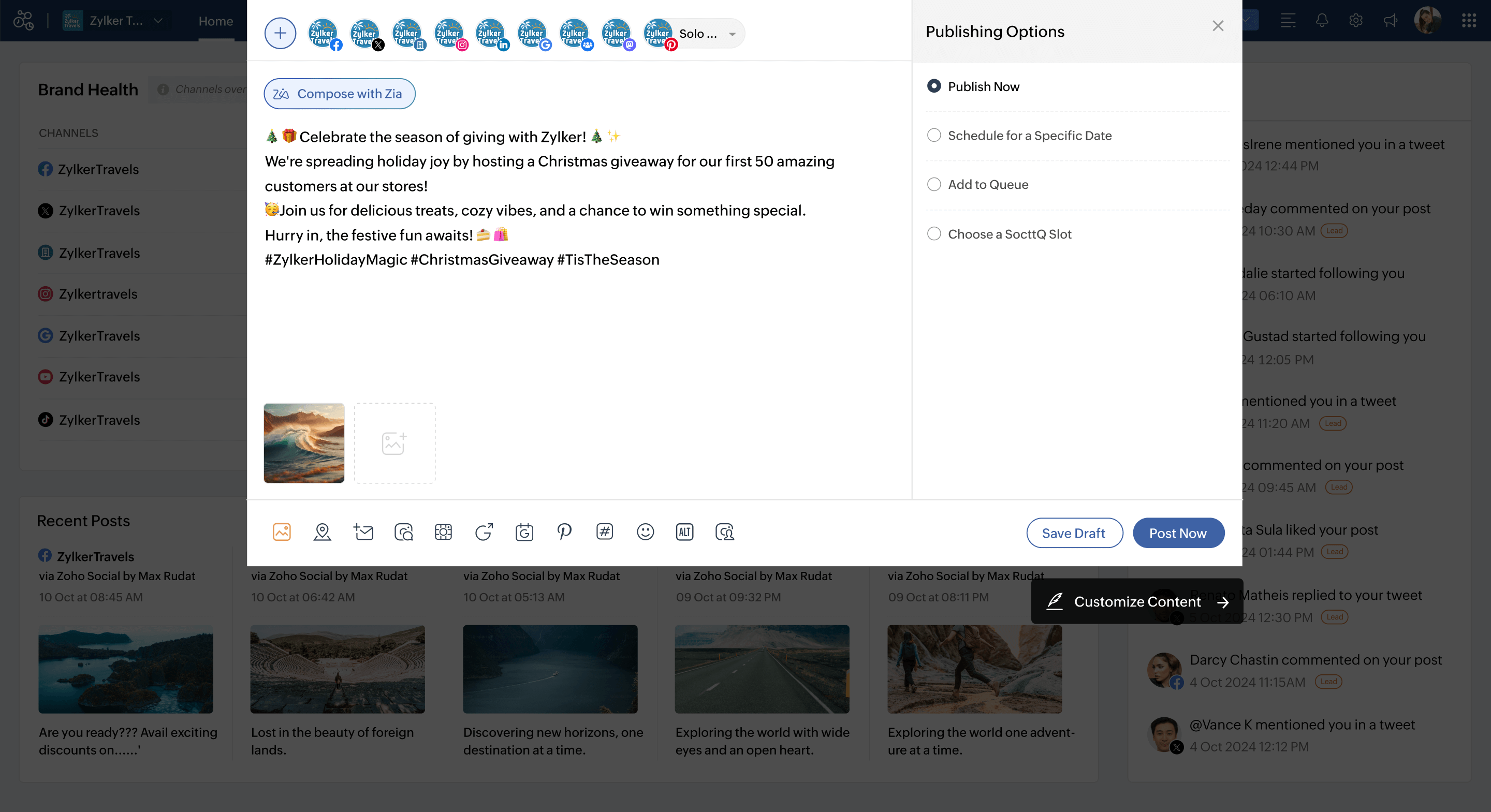Image resolution: width=1491 pixels, height=812 pixels.
Task: Expand the Solo channels dropdown
Action: (x=733, y=33)
